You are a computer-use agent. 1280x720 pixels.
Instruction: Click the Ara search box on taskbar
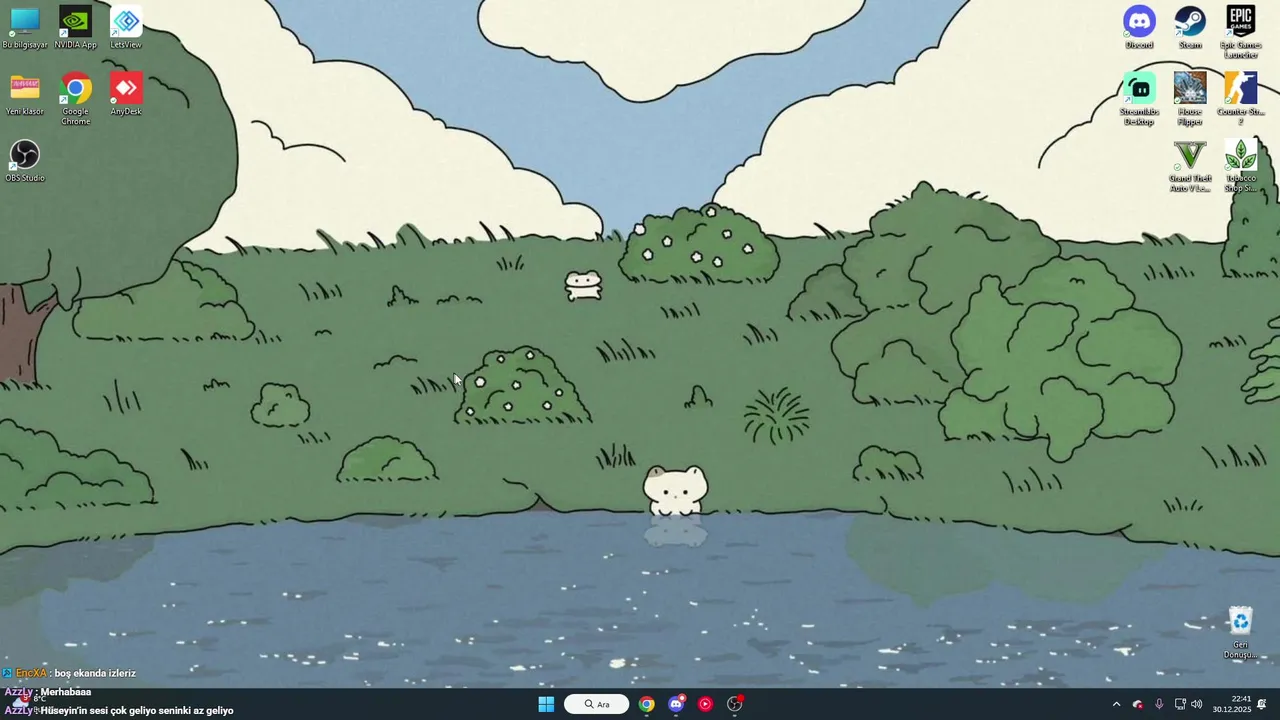tap(597, 704)
